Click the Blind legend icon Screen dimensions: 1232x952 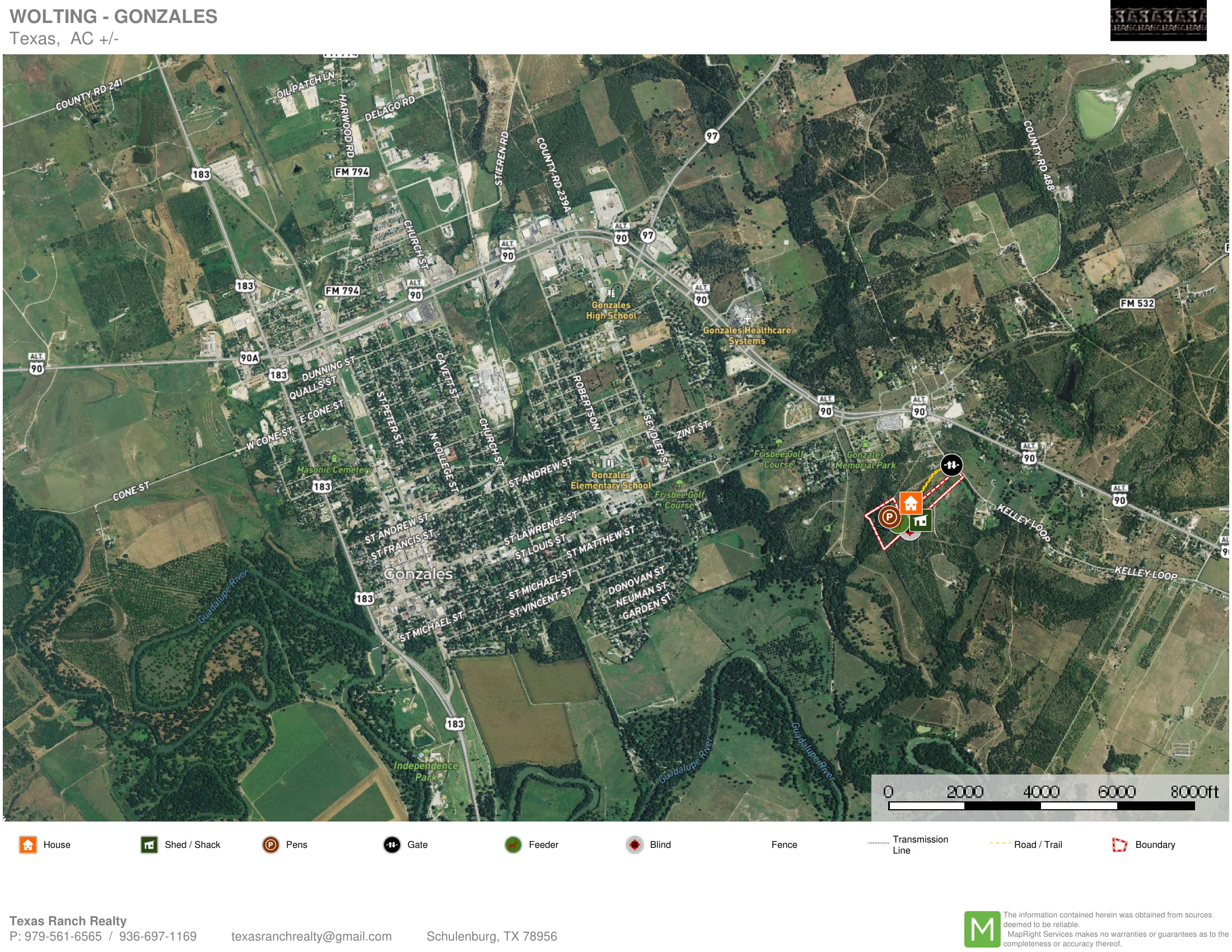click(x=634, y=844)
